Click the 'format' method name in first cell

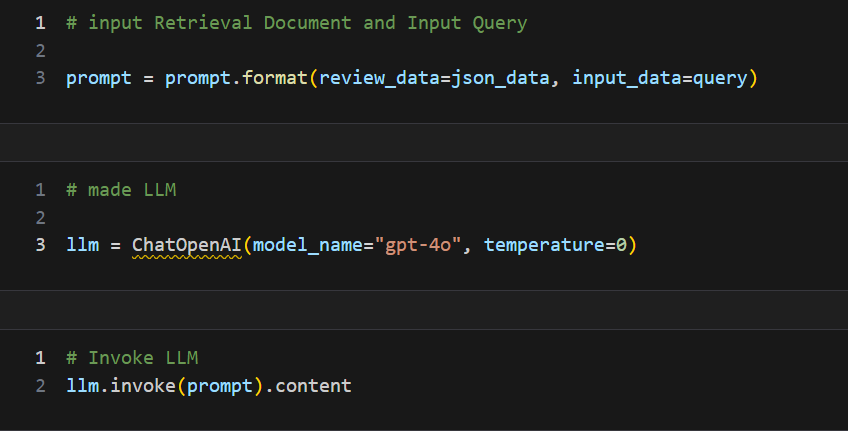[275, 78]
